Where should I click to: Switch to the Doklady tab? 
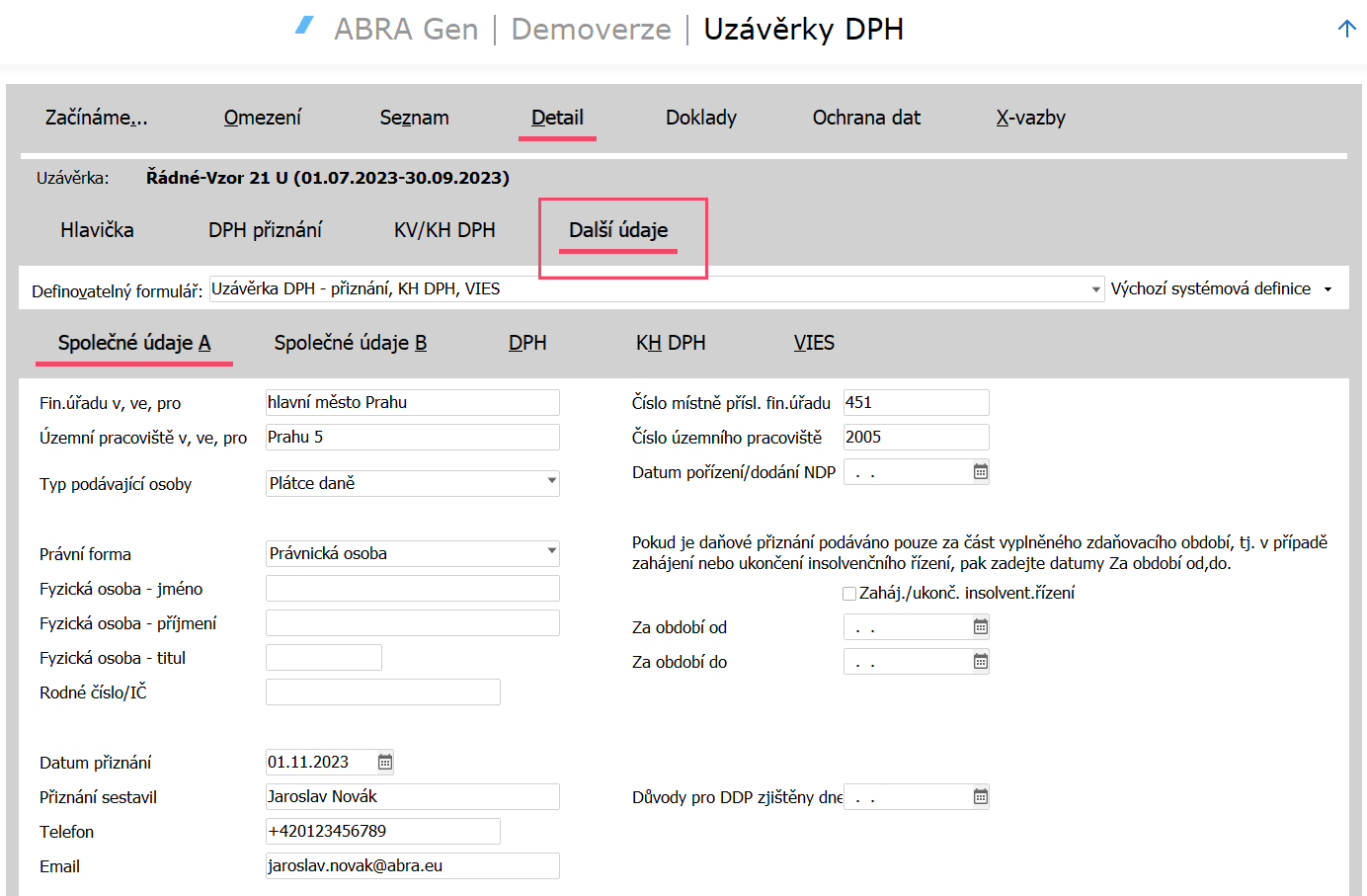click(x=700, y=118)
